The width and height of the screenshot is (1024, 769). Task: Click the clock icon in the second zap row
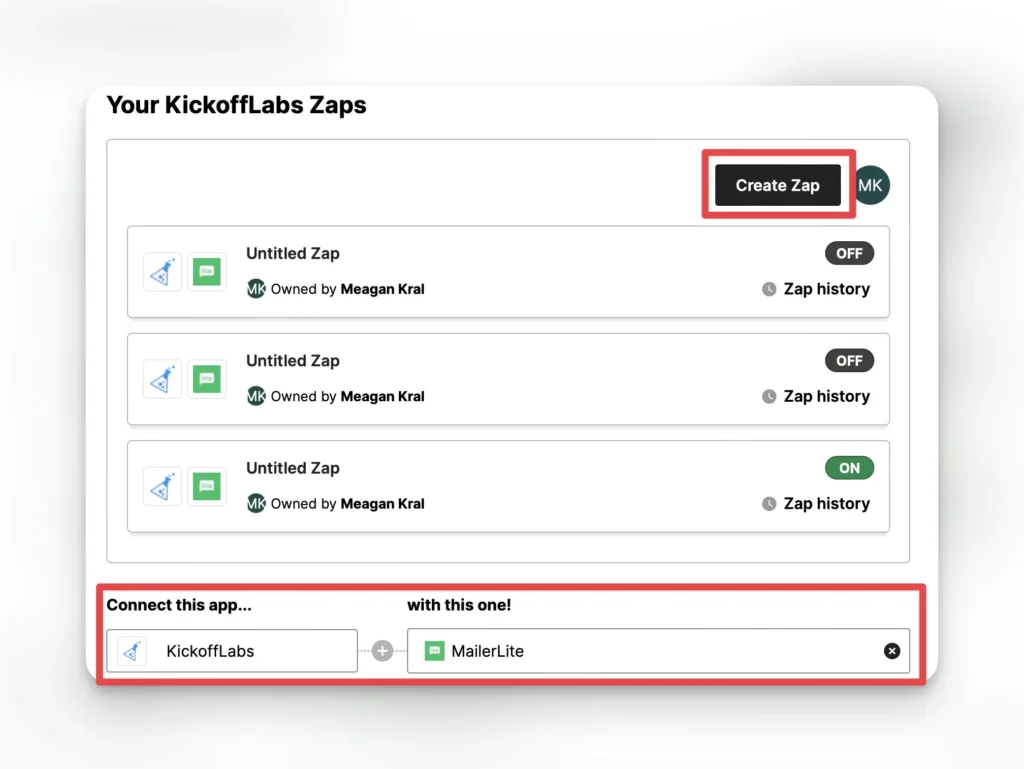click(x=769, y=396)
